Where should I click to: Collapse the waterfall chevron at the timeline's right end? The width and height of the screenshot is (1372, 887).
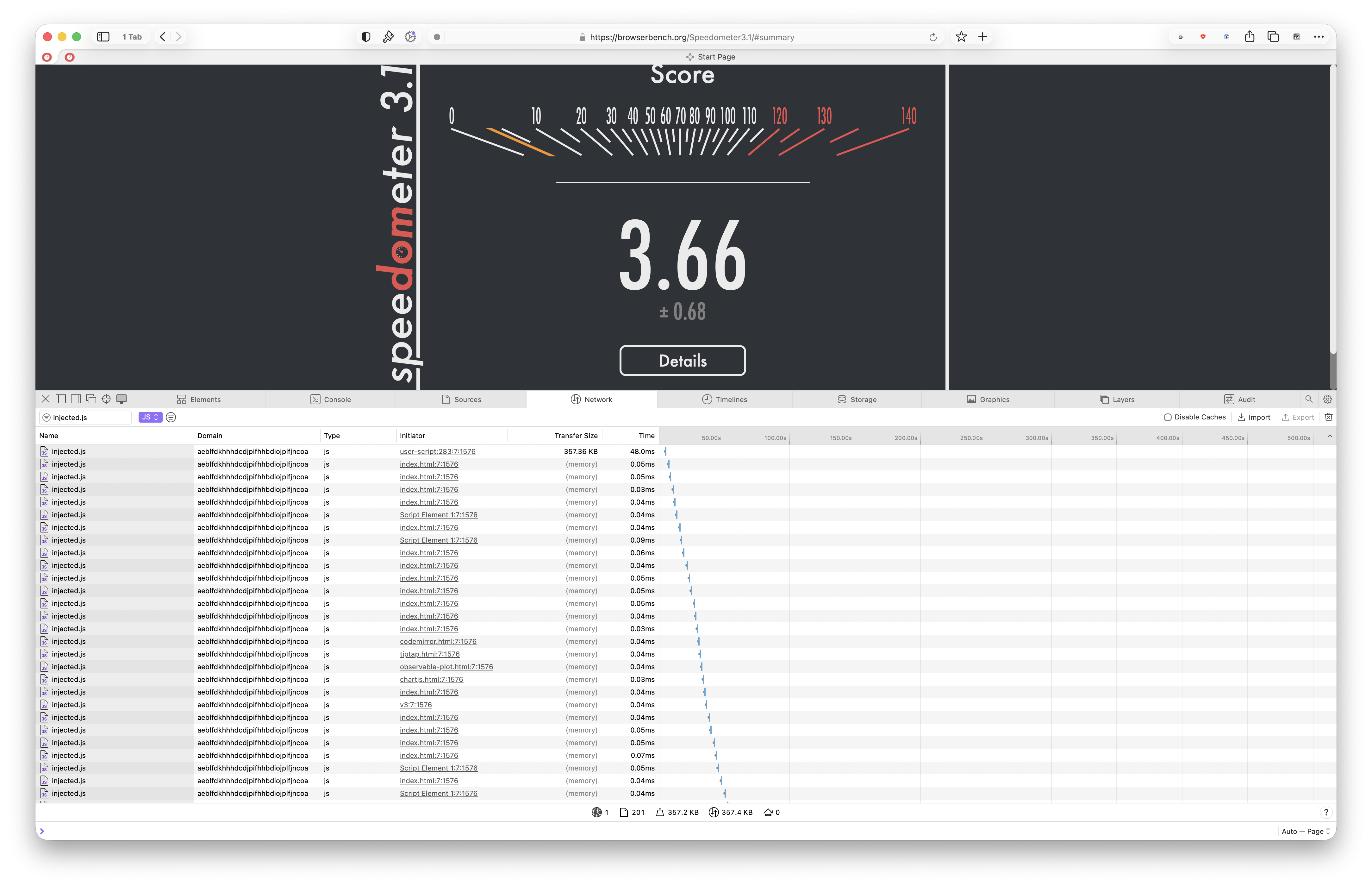point(1329,436)
